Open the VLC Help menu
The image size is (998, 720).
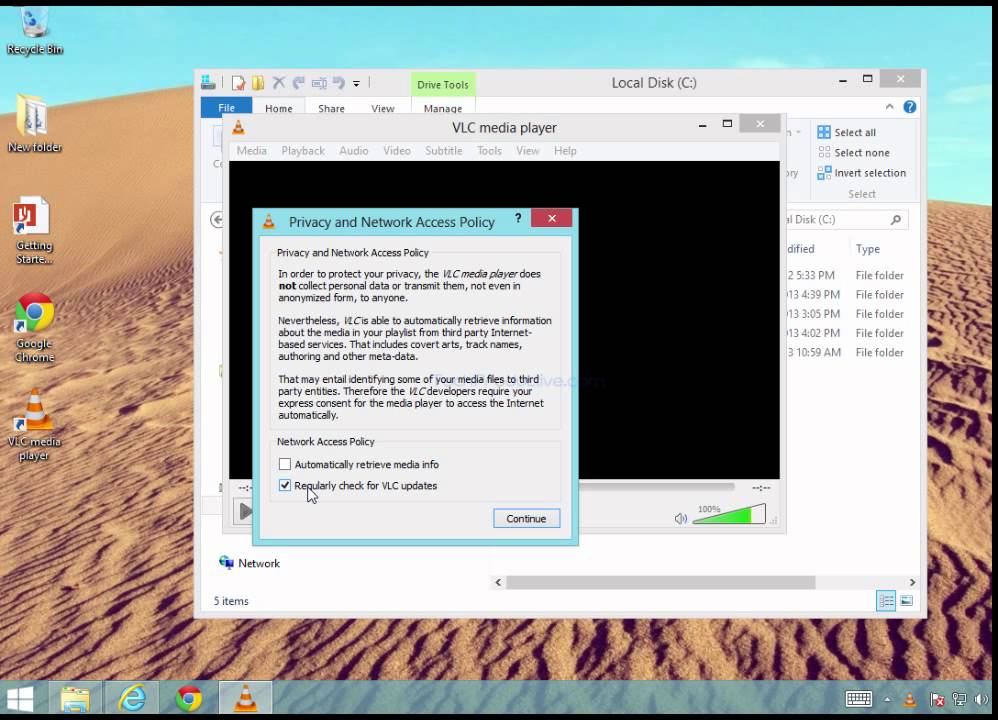pyautogui.click(x=565, y=151)
